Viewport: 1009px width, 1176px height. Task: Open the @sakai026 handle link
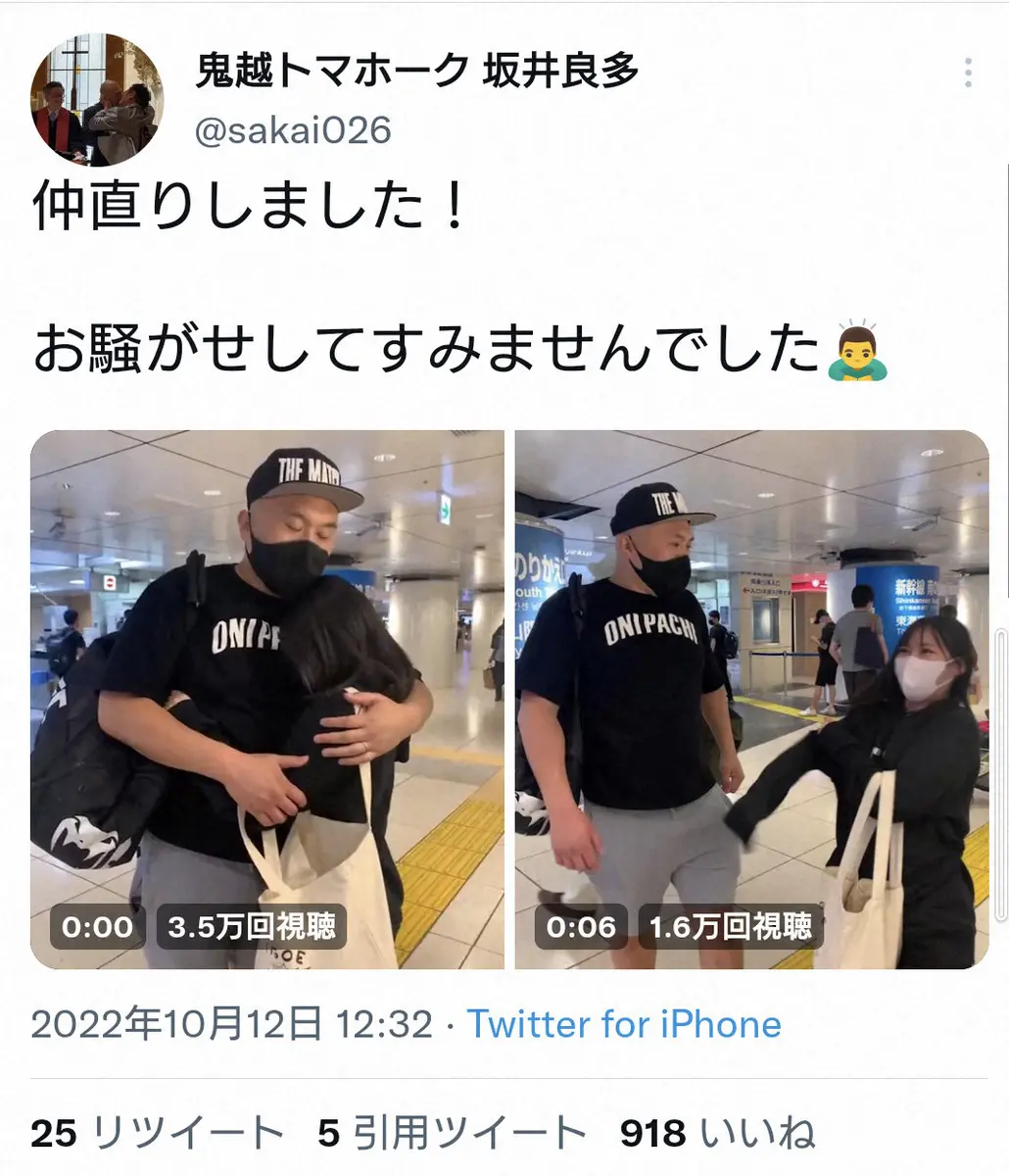pyautogui.click(x=293, y=130)
